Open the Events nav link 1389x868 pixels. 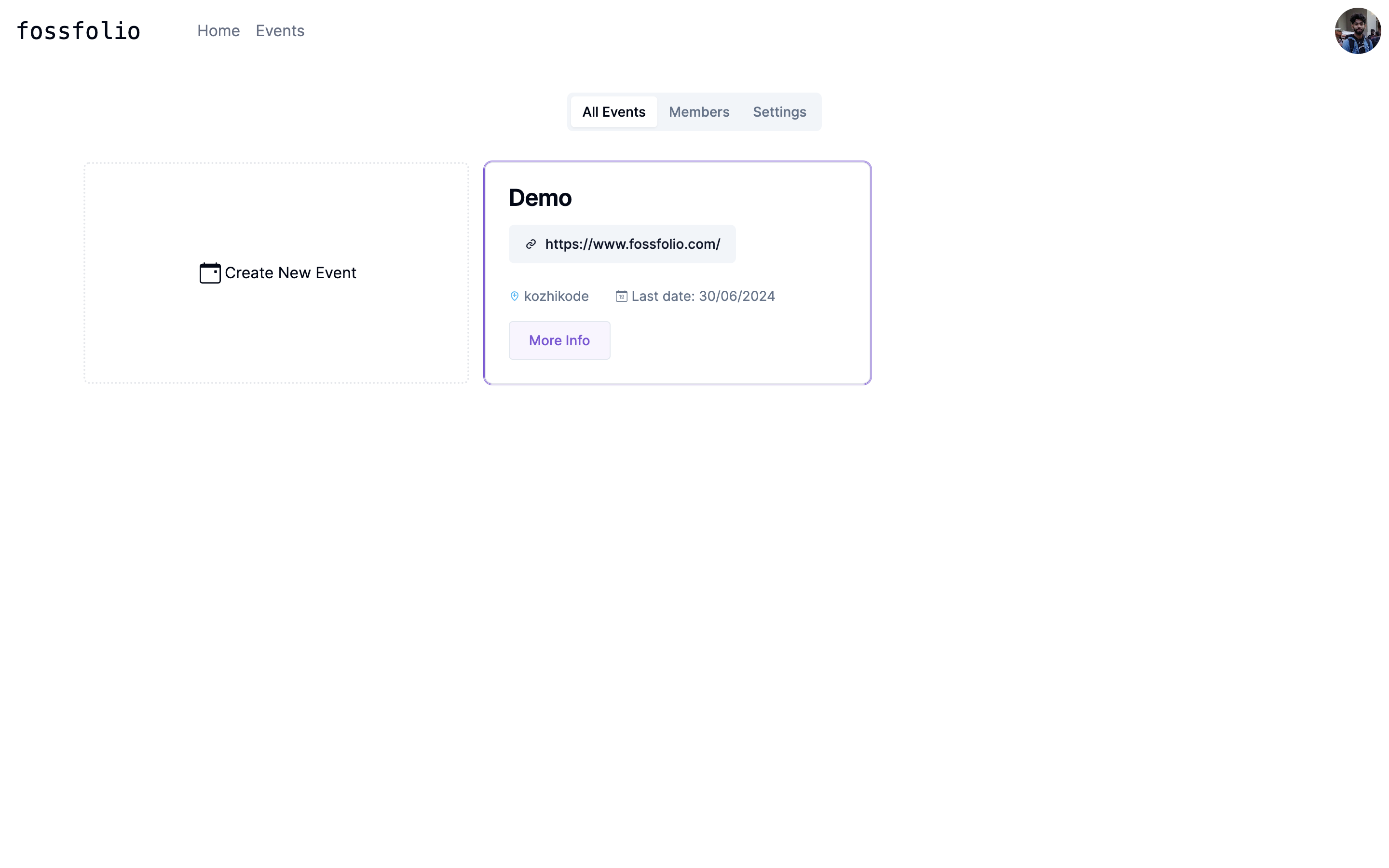point(280,31)
